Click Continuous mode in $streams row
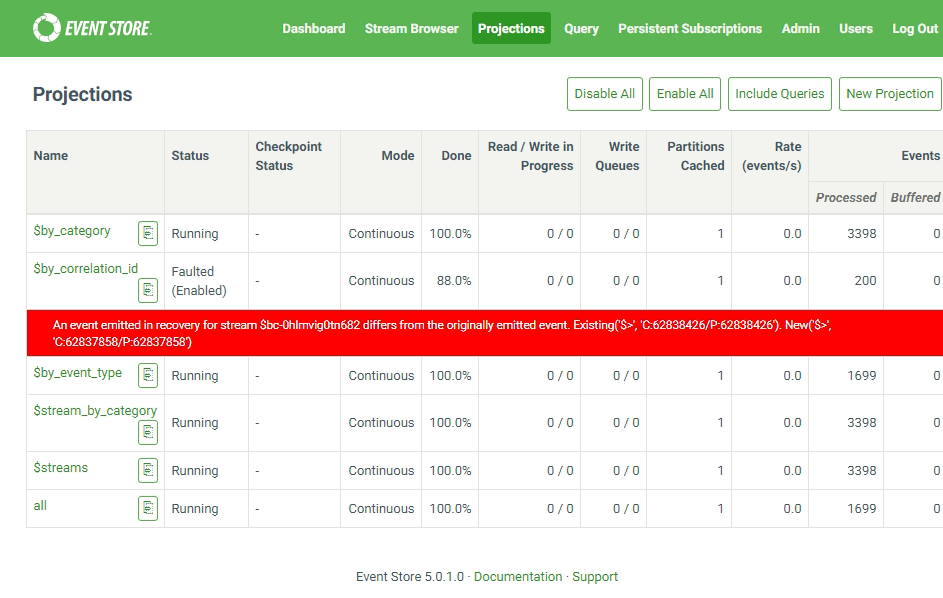 click(x=381, y=470)
